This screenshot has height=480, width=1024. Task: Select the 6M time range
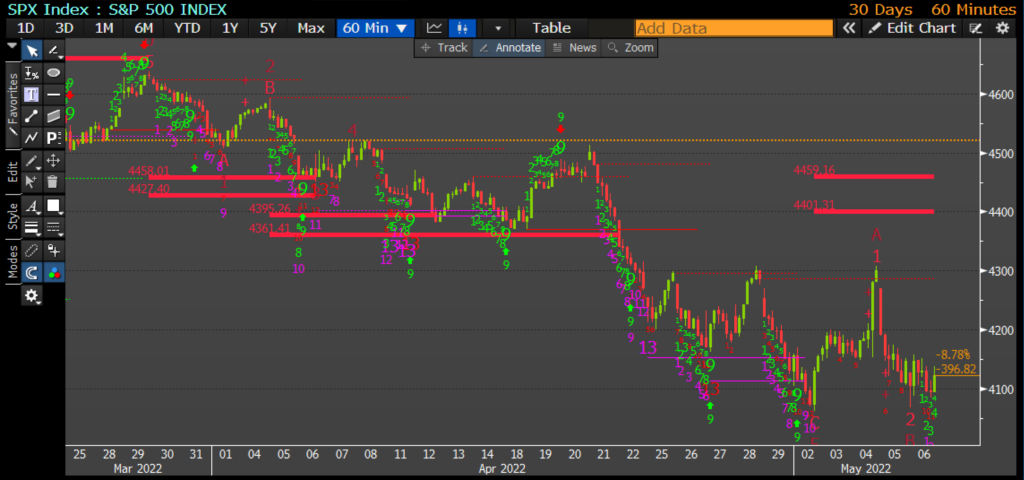[x=144, y=28]
